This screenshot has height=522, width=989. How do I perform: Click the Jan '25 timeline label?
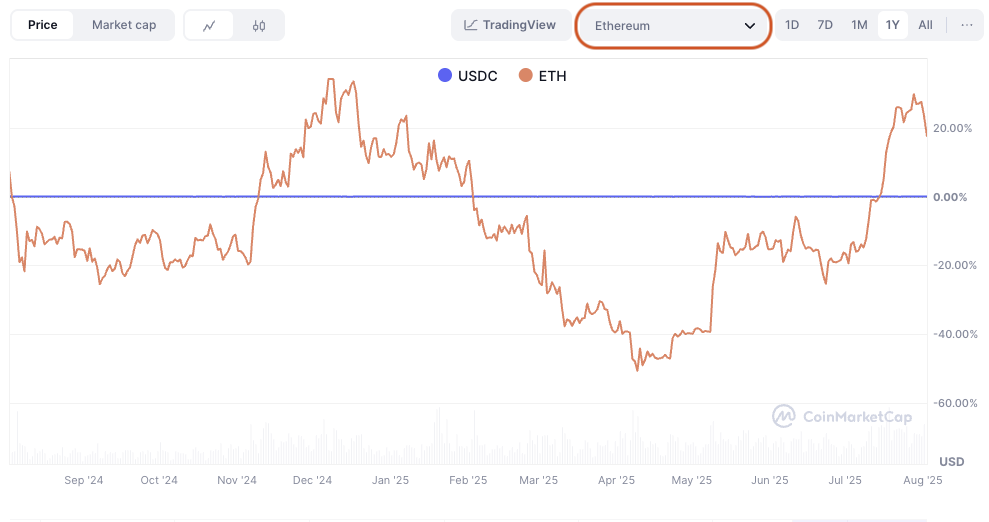390,480
